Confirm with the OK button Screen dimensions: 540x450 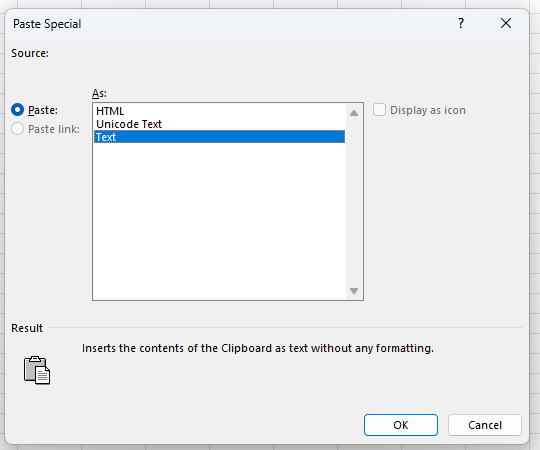401,425
